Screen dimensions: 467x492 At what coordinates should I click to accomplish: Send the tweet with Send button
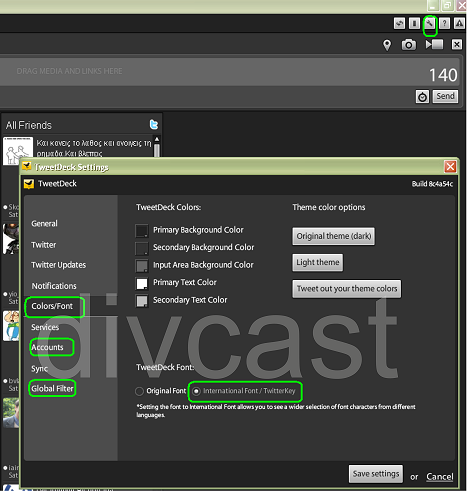[445, 96]
